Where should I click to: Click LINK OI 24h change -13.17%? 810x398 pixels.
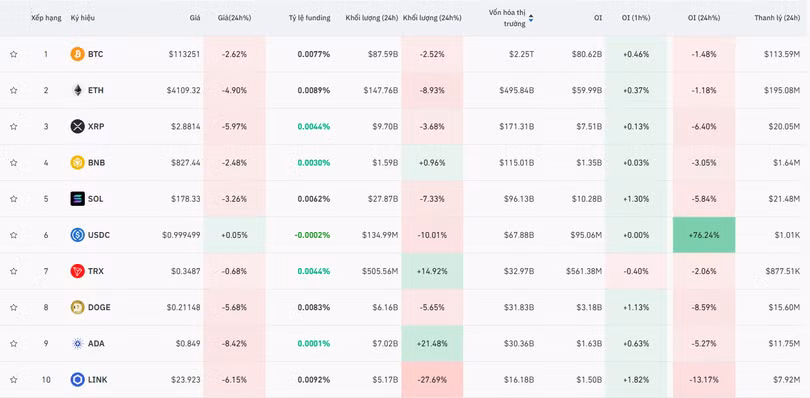coord(704,379)
